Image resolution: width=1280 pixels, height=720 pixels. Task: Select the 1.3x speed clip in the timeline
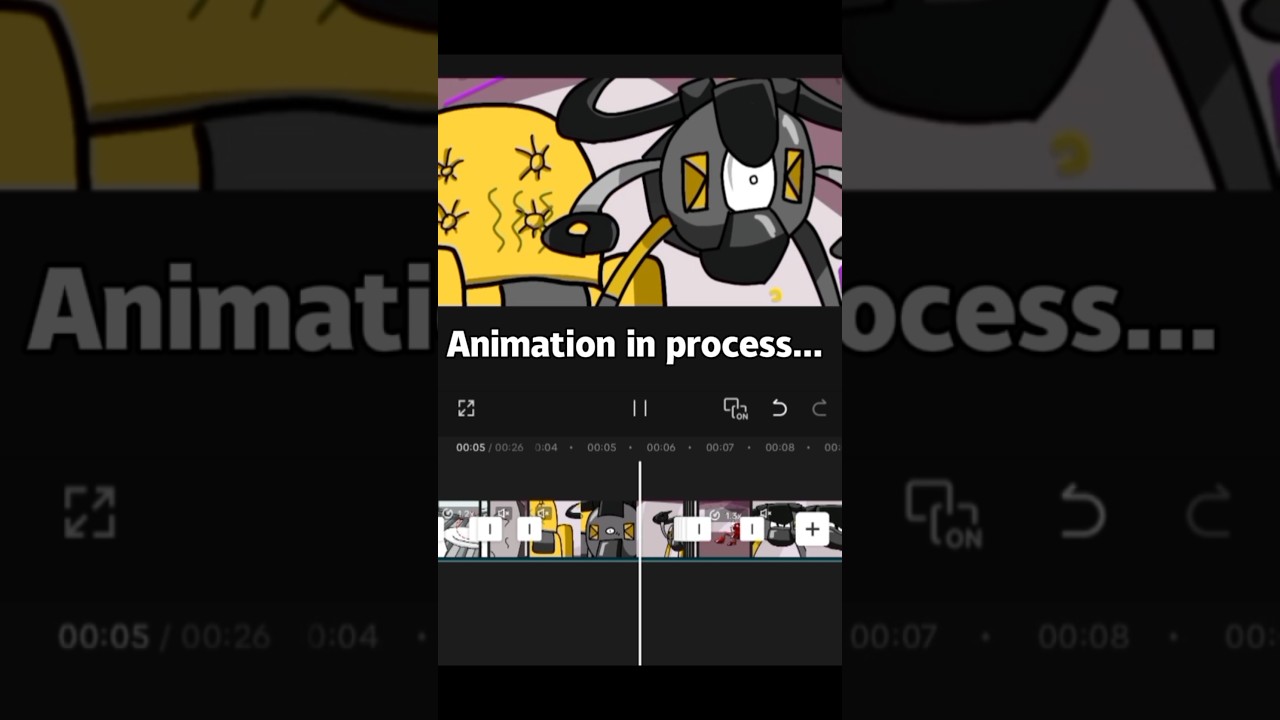(x=725, y=529)
